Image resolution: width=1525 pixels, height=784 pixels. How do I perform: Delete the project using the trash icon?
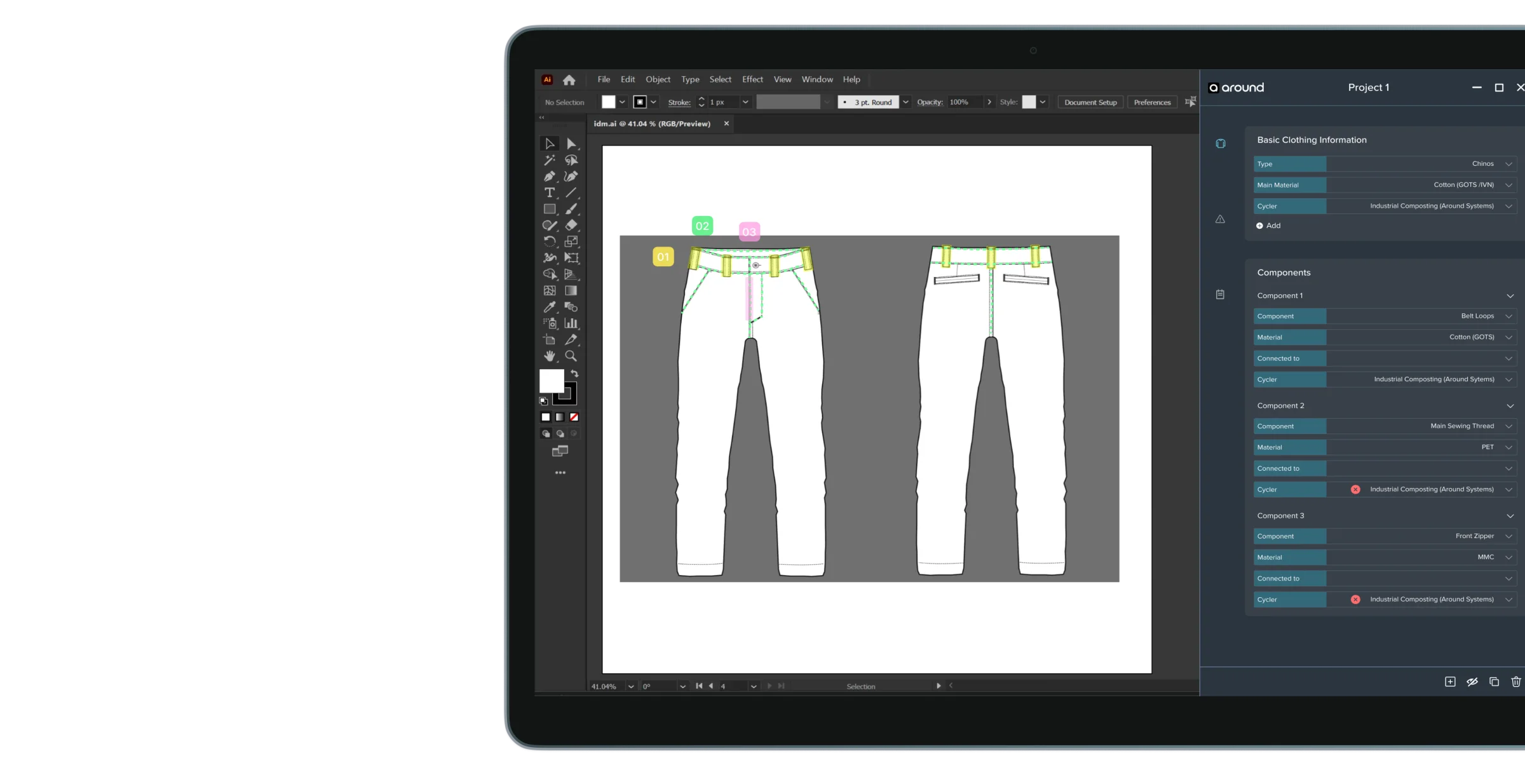pos(1515,681)
